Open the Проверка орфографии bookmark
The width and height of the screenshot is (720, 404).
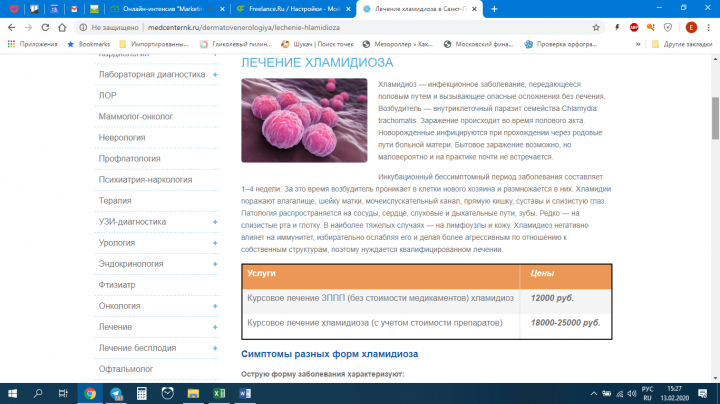(561, 44)
